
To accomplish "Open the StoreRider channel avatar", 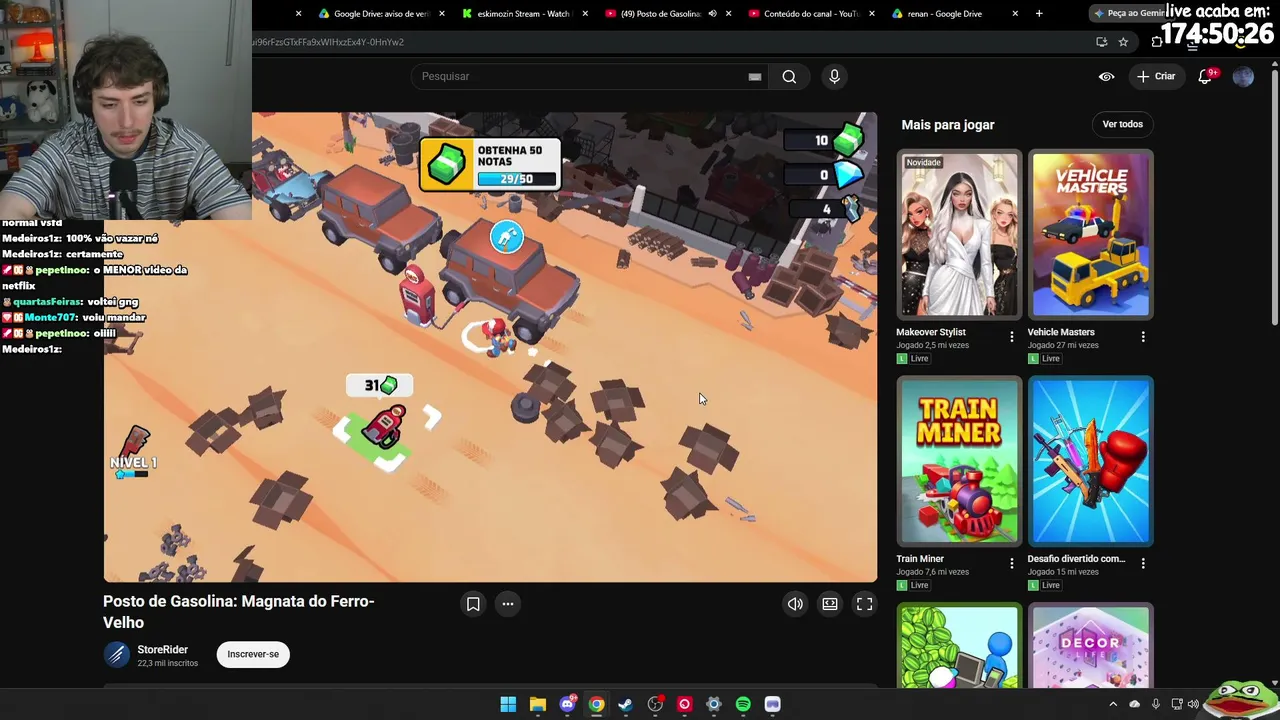I will click(x=117, y=655).
